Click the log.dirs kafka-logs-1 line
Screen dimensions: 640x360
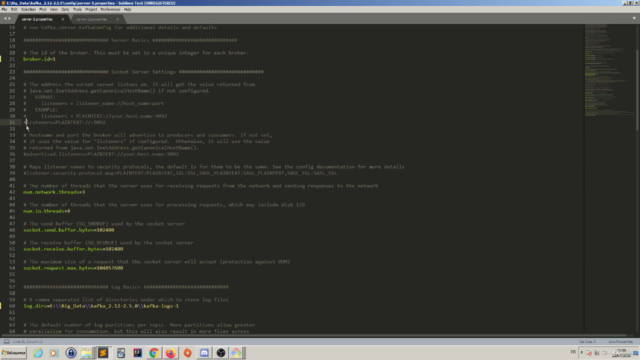101,306
